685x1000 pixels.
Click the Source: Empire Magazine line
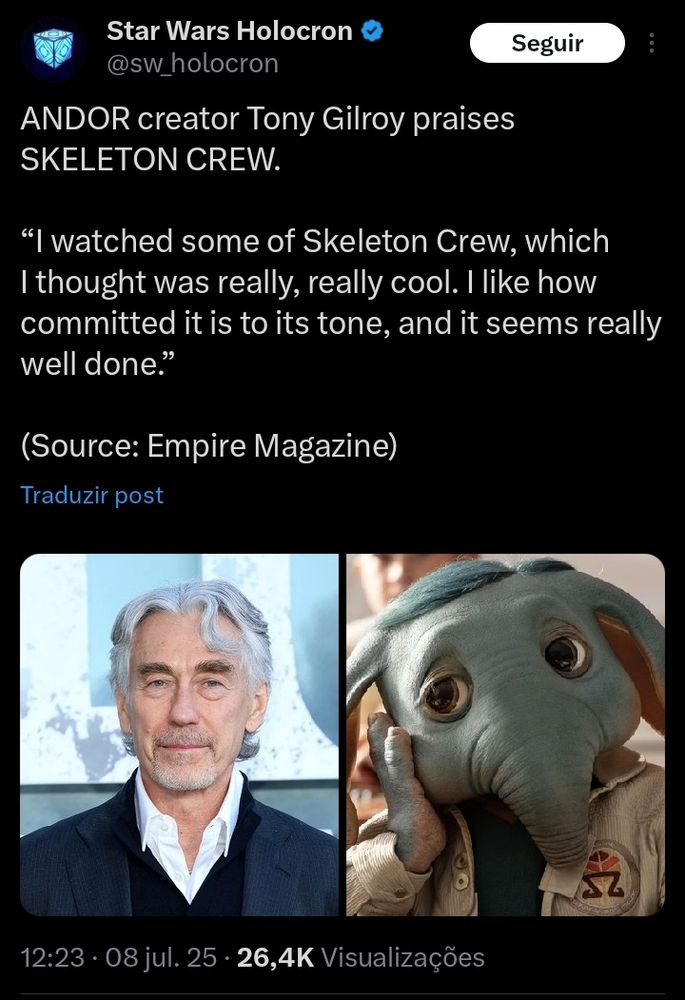209,445
